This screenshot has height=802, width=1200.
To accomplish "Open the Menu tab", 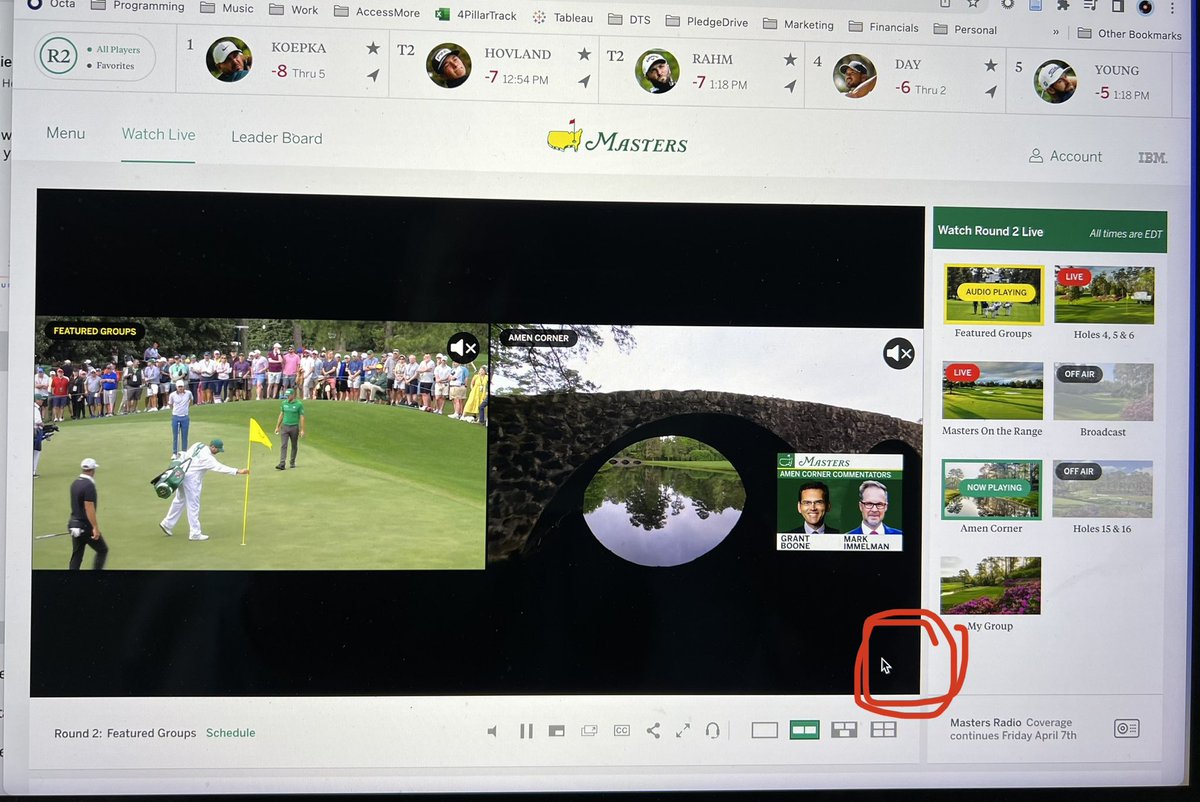I will coord(65,133).
